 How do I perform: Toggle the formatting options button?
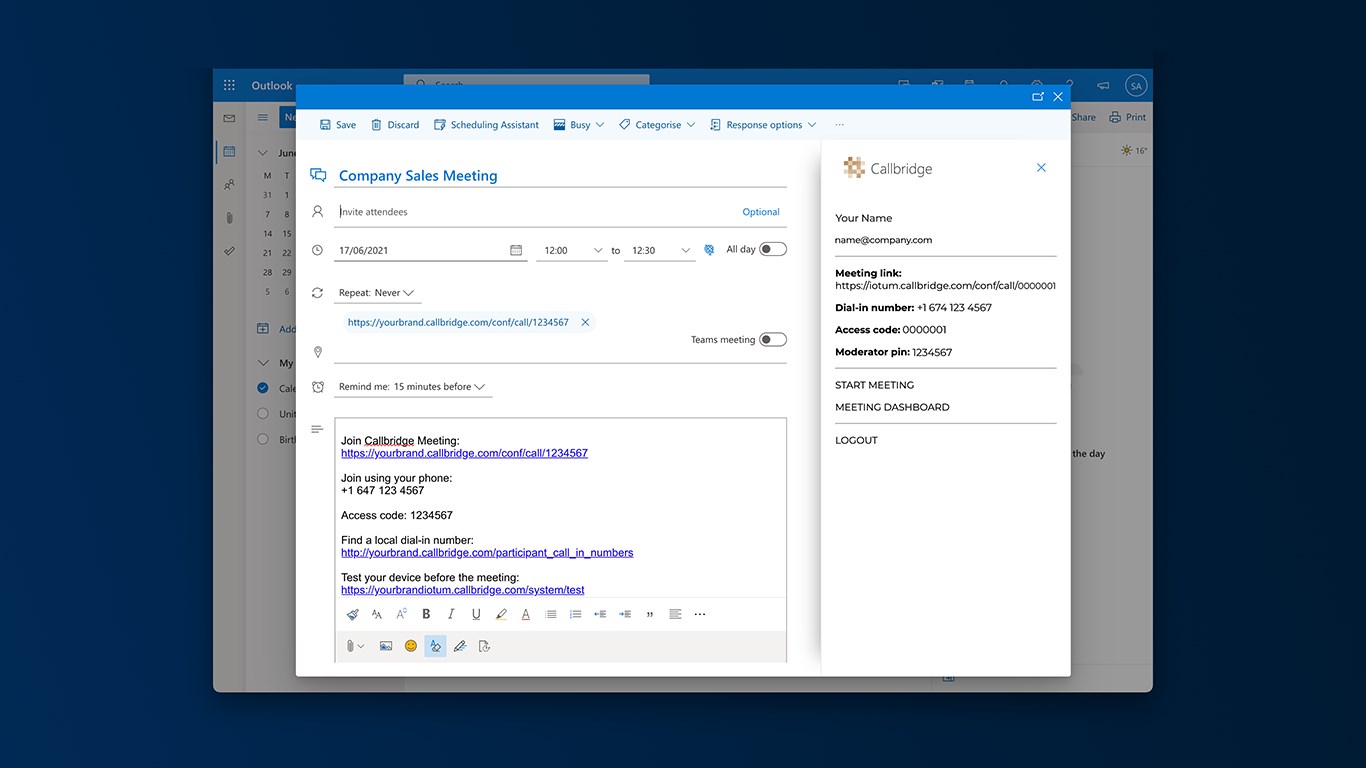(435, 646)
